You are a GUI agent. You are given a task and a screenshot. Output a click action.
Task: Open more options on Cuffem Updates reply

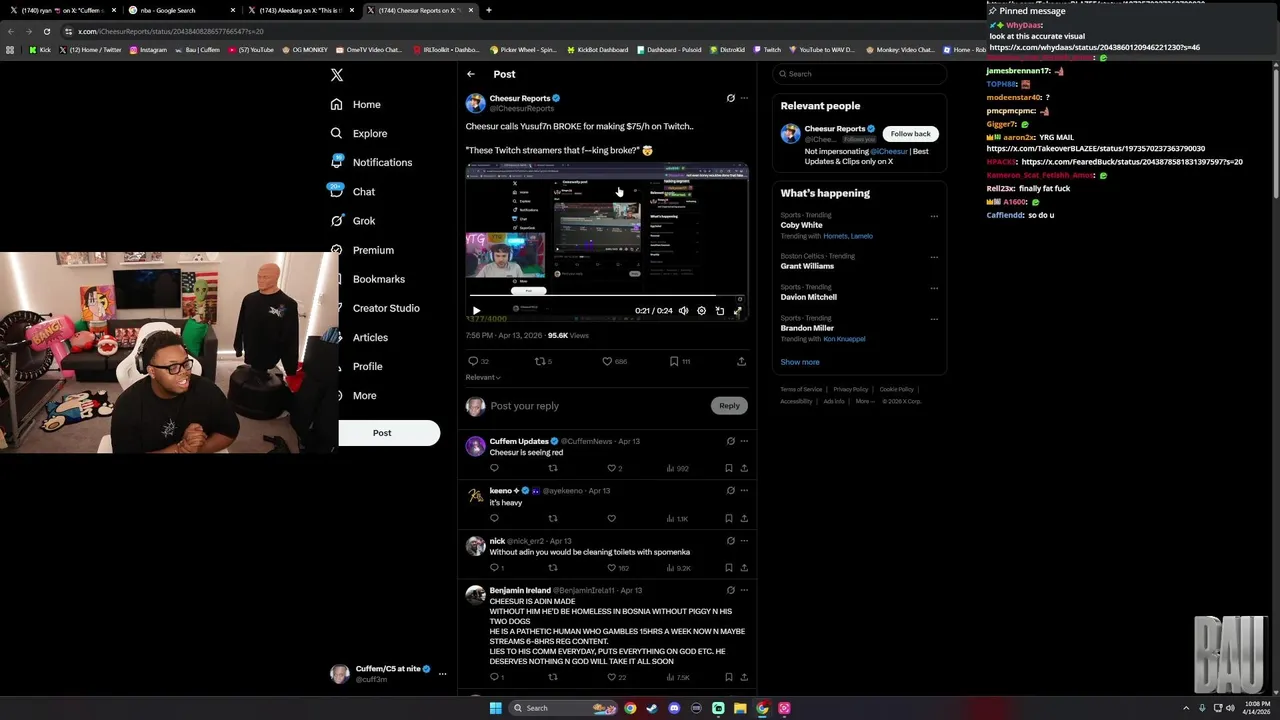pos(744,441)
